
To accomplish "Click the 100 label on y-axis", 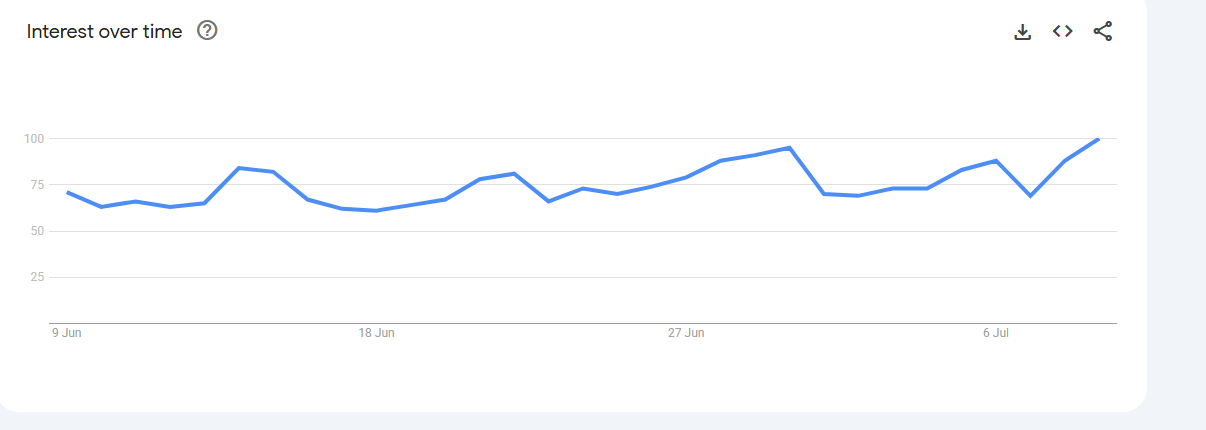I will pyautogui.click(x=35, y=138).
